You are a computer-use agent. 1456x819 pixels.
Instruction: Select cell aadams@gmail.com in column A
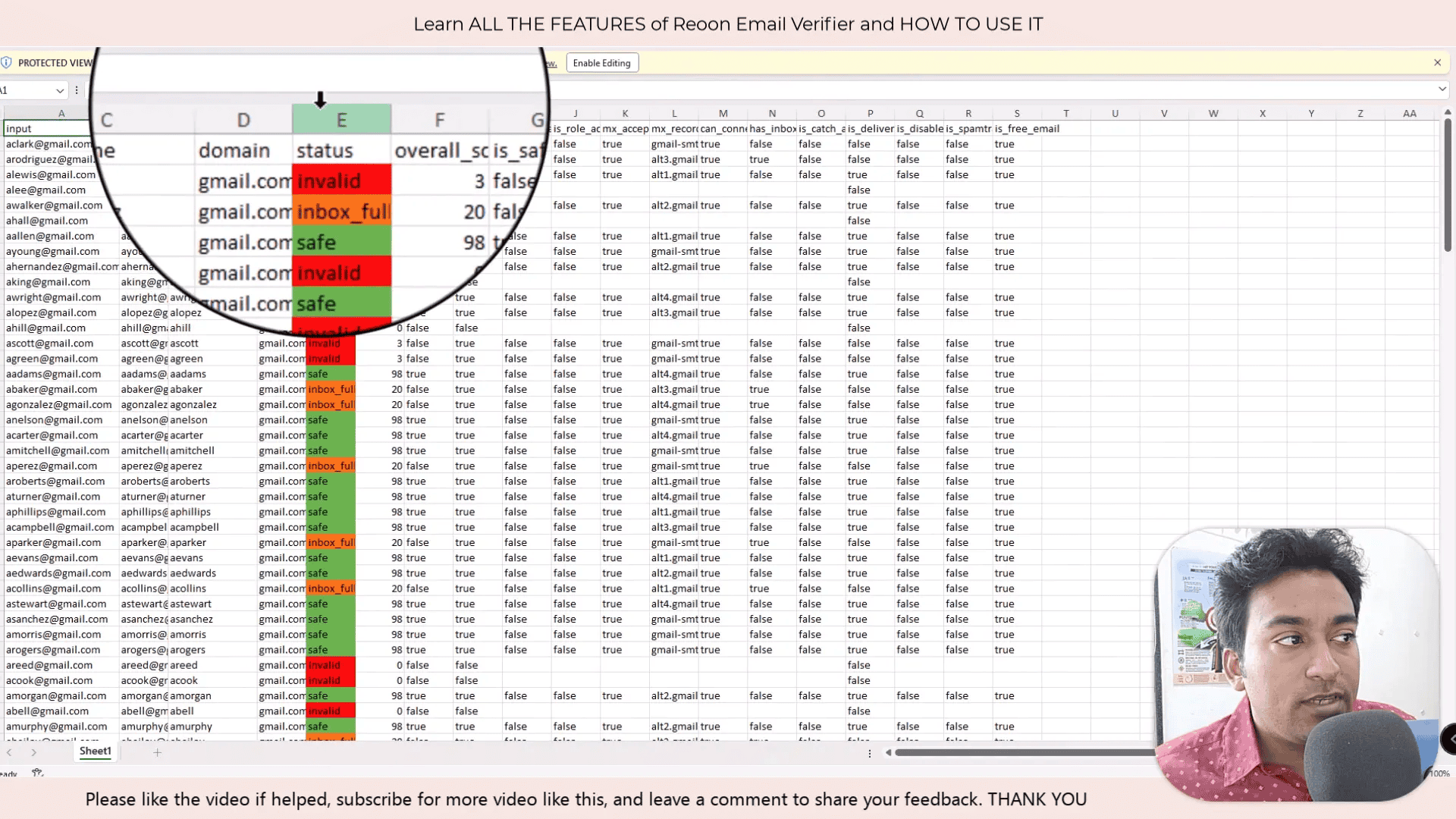[x=61, y=374]
